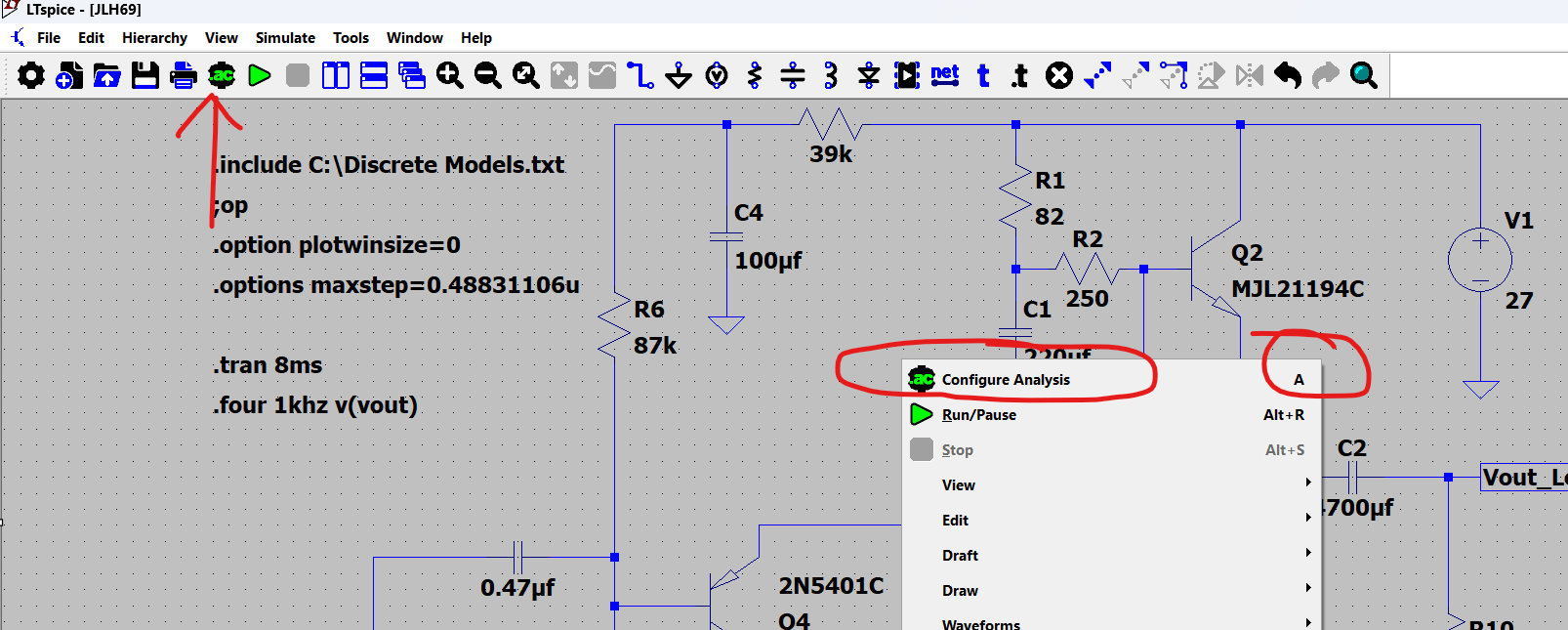1568x630 pixels.
Task: Zoom to fit toolbar icon
Action: point(526,75)
